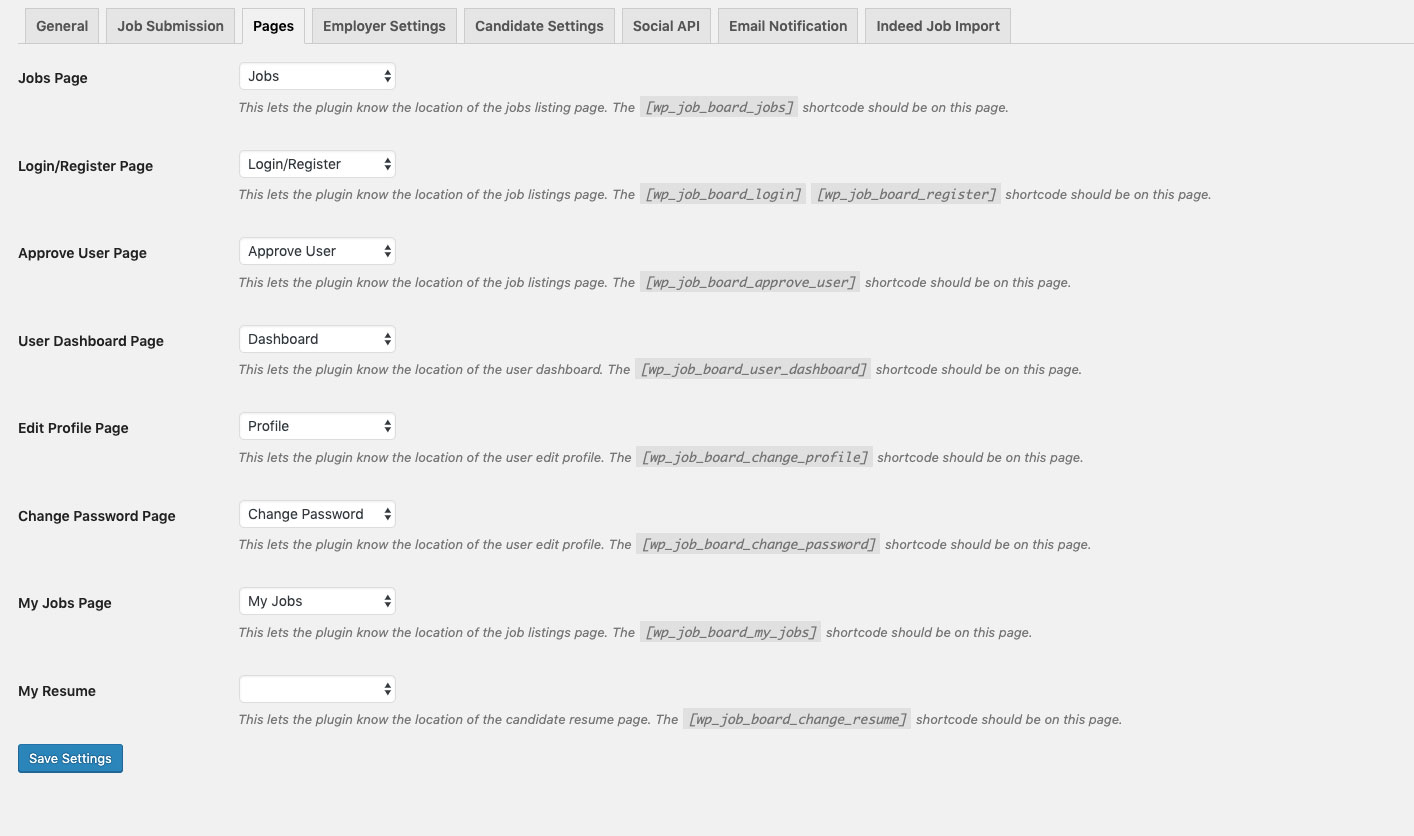
Task: Expand the User Dashboard Page dropdown
Action: click(317, 339)
